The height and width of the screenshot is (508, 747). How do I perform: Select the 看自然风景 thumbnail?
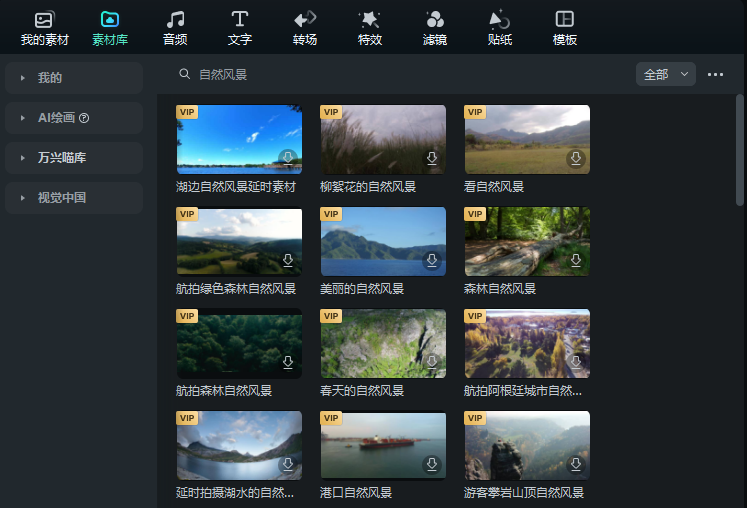[x=527, y=140]
